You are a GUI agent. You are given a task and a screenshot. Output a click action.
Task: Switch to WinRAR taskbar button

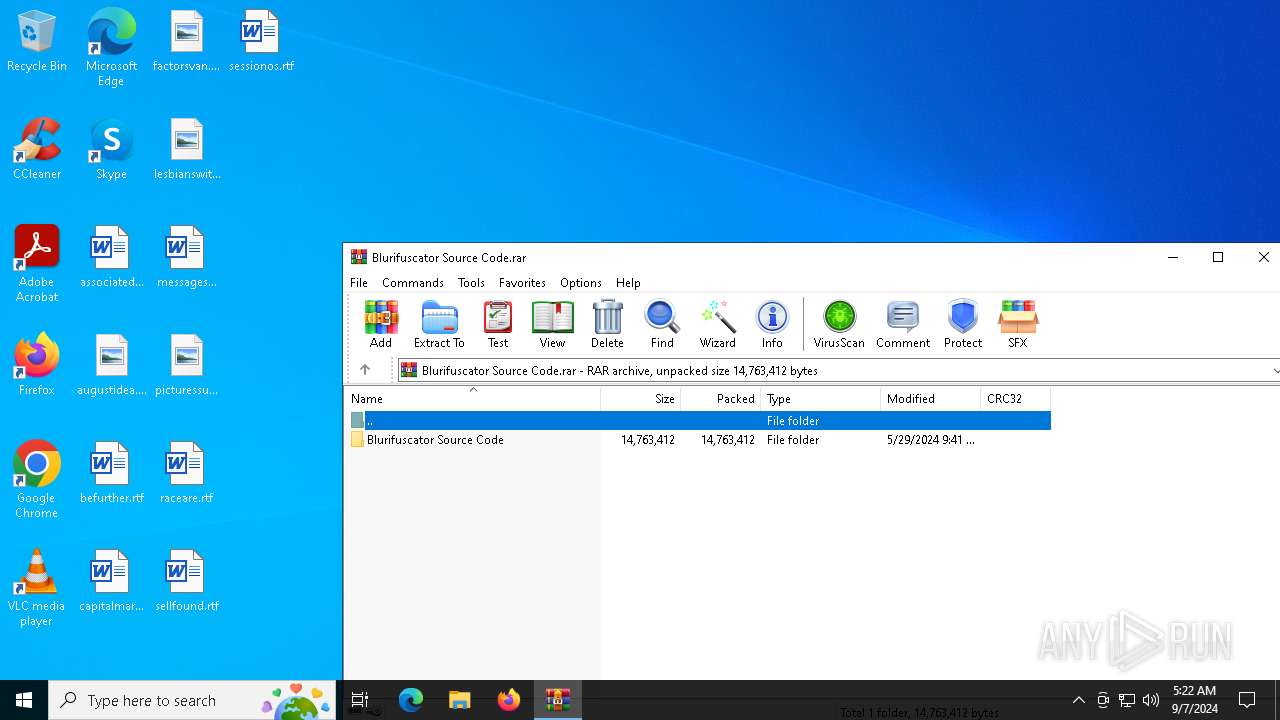pyautogui.click(x=558, y=700)
